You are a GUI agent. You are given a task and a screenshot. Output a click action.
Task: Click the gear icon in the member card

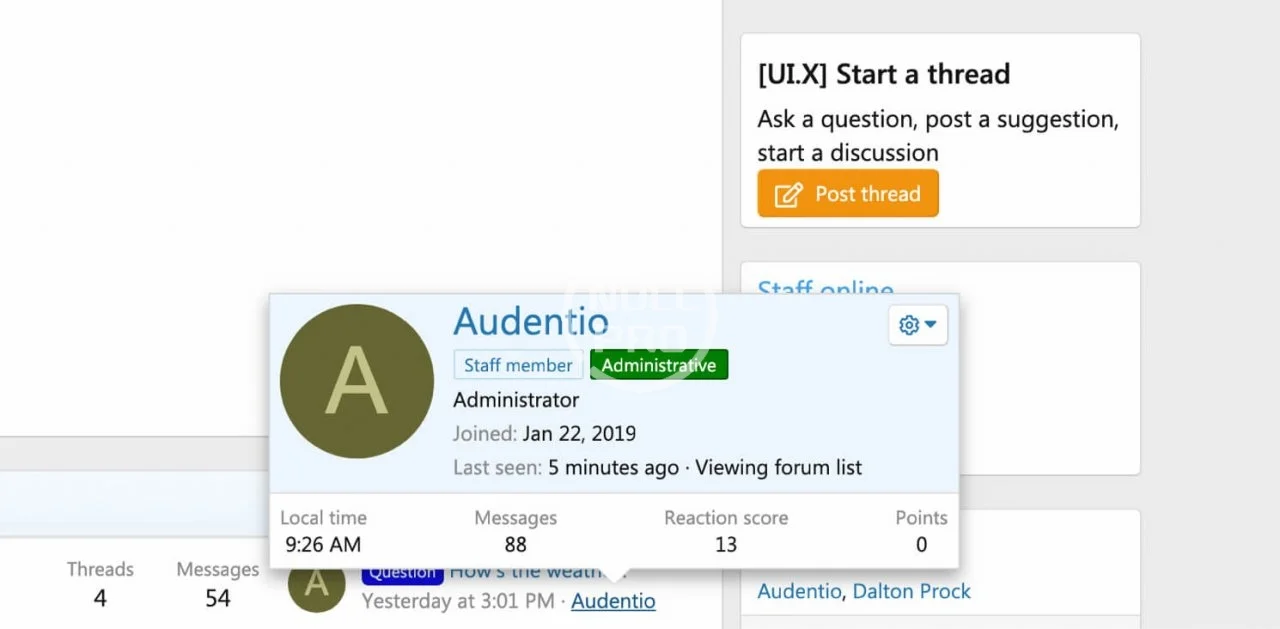click(x=909, y=325)
